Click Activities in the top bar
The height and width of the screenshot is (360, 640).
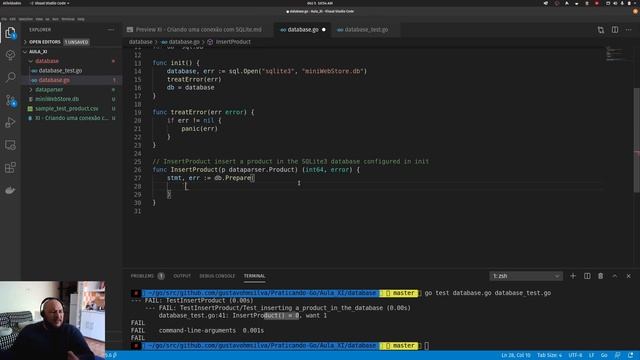tap(11, 3)
